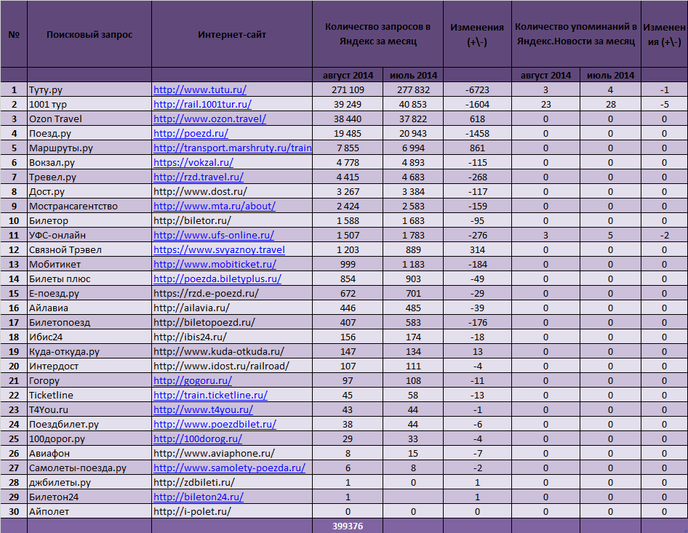This screenshot has height=533, width=688.
Task: Select the -1604 change cell
Action: click(x=477, y=104)
